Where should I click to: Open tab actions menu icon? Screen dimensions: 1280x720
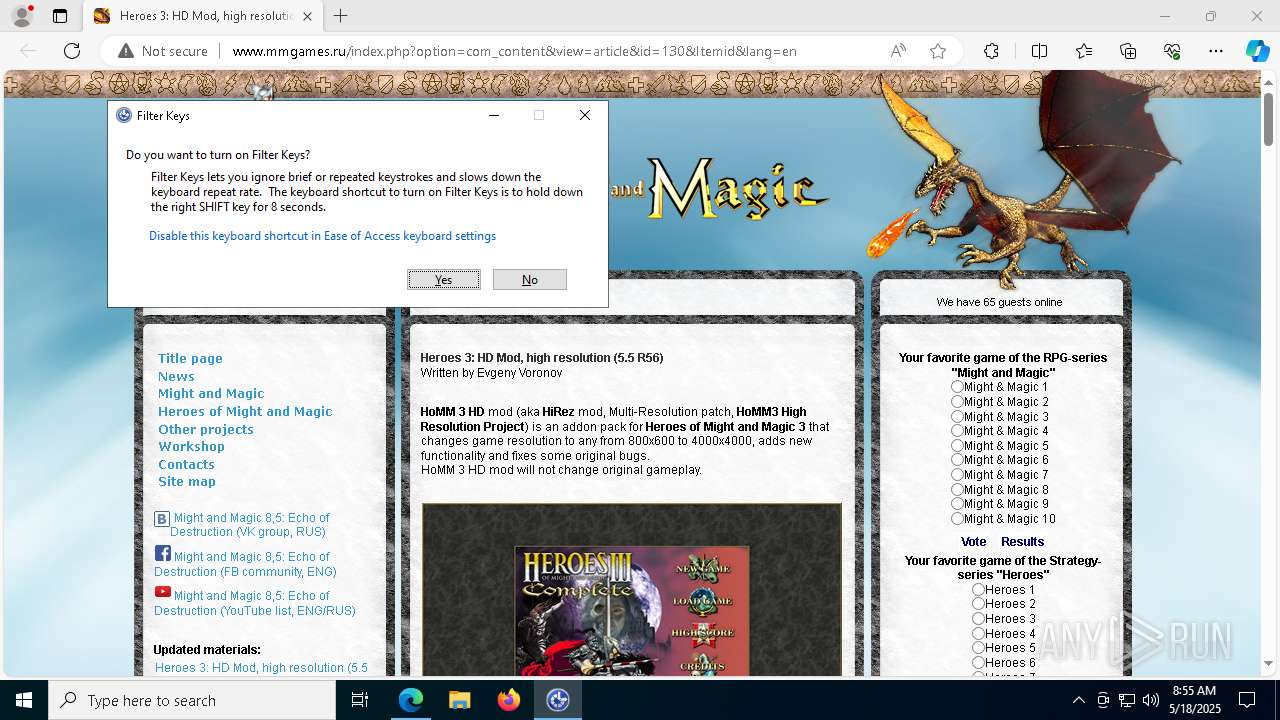(x=60, y=16)
